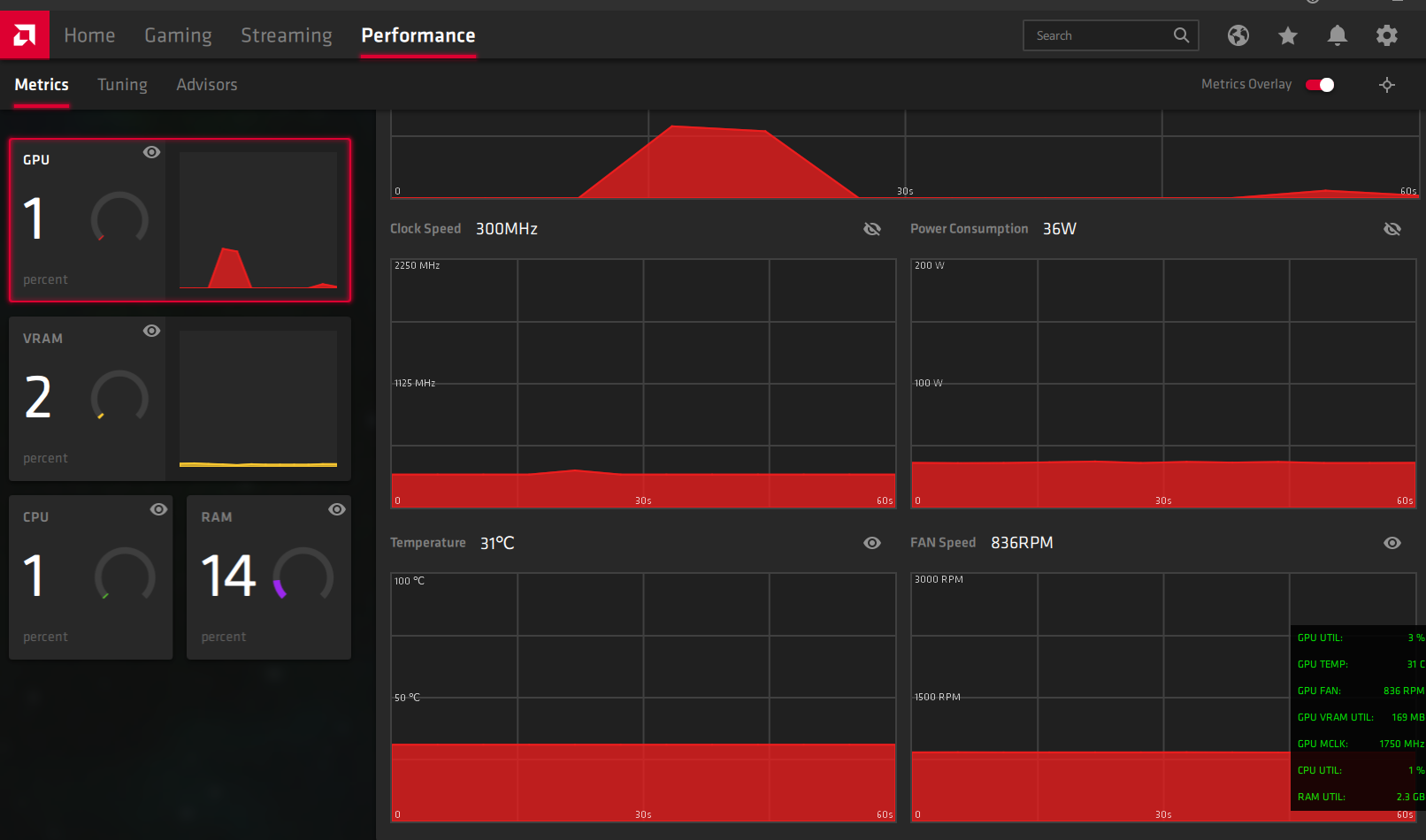Select the GPU metrics card

(180, 220)
